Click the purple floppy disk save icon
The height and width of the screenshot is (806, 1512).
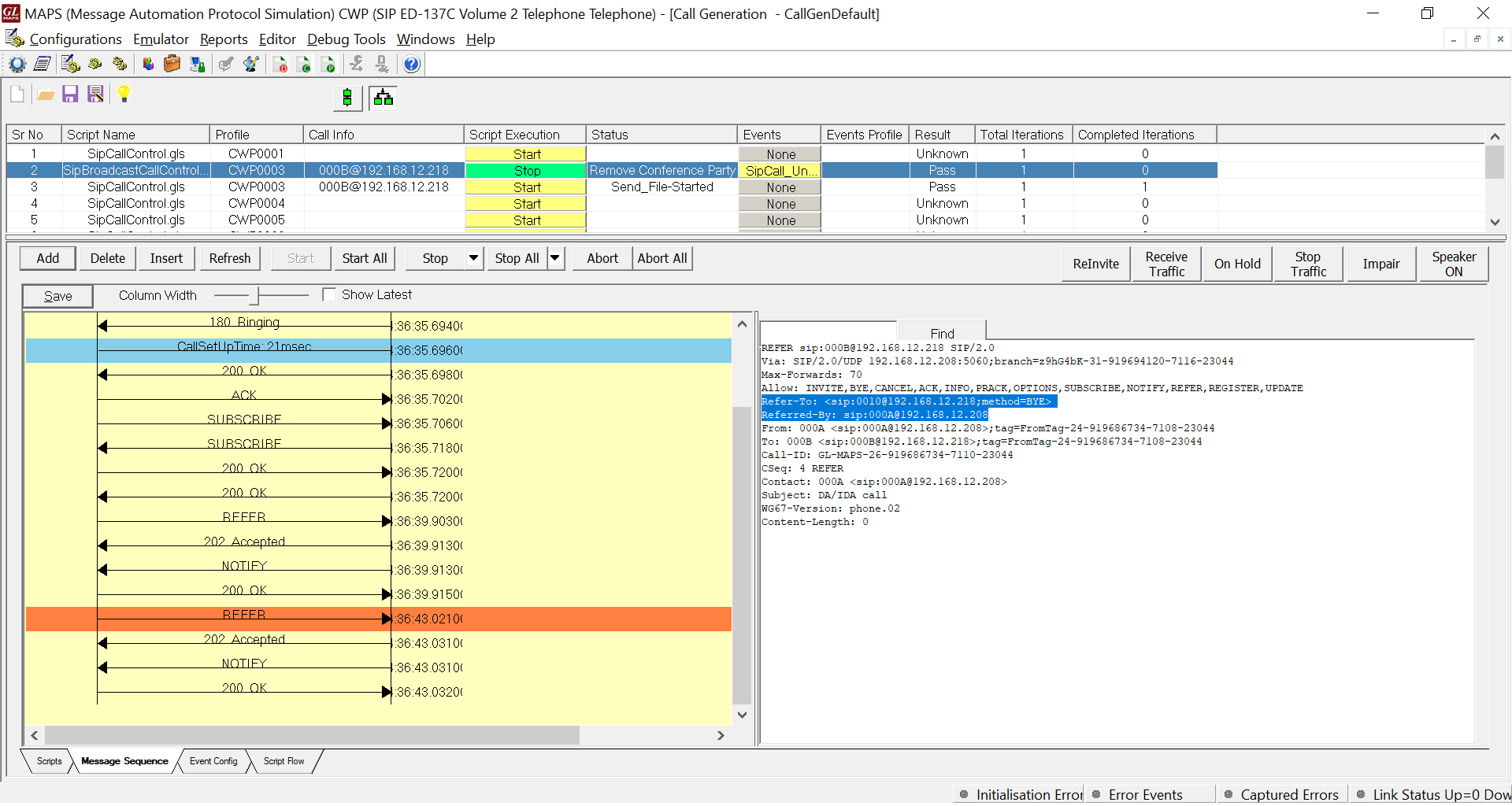pyautogui.click(x=70, y=94)
